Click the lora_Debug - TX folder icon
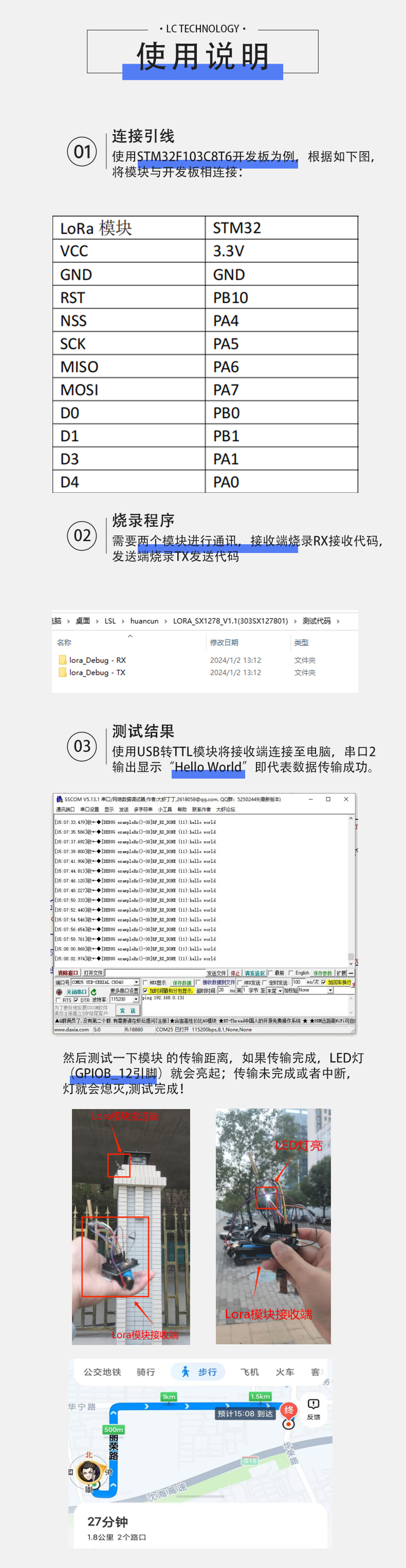Image resolution: width=406 pixels, height=1568 pixels. coord(62,673)
